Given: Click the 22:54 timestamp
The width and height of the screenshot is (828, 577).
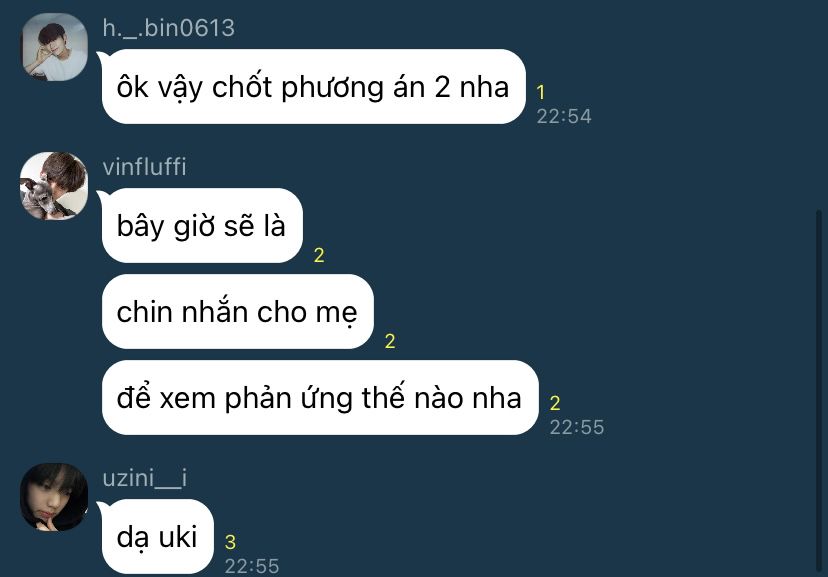Looking at the screenshot, I should click(x=564, y=116).
